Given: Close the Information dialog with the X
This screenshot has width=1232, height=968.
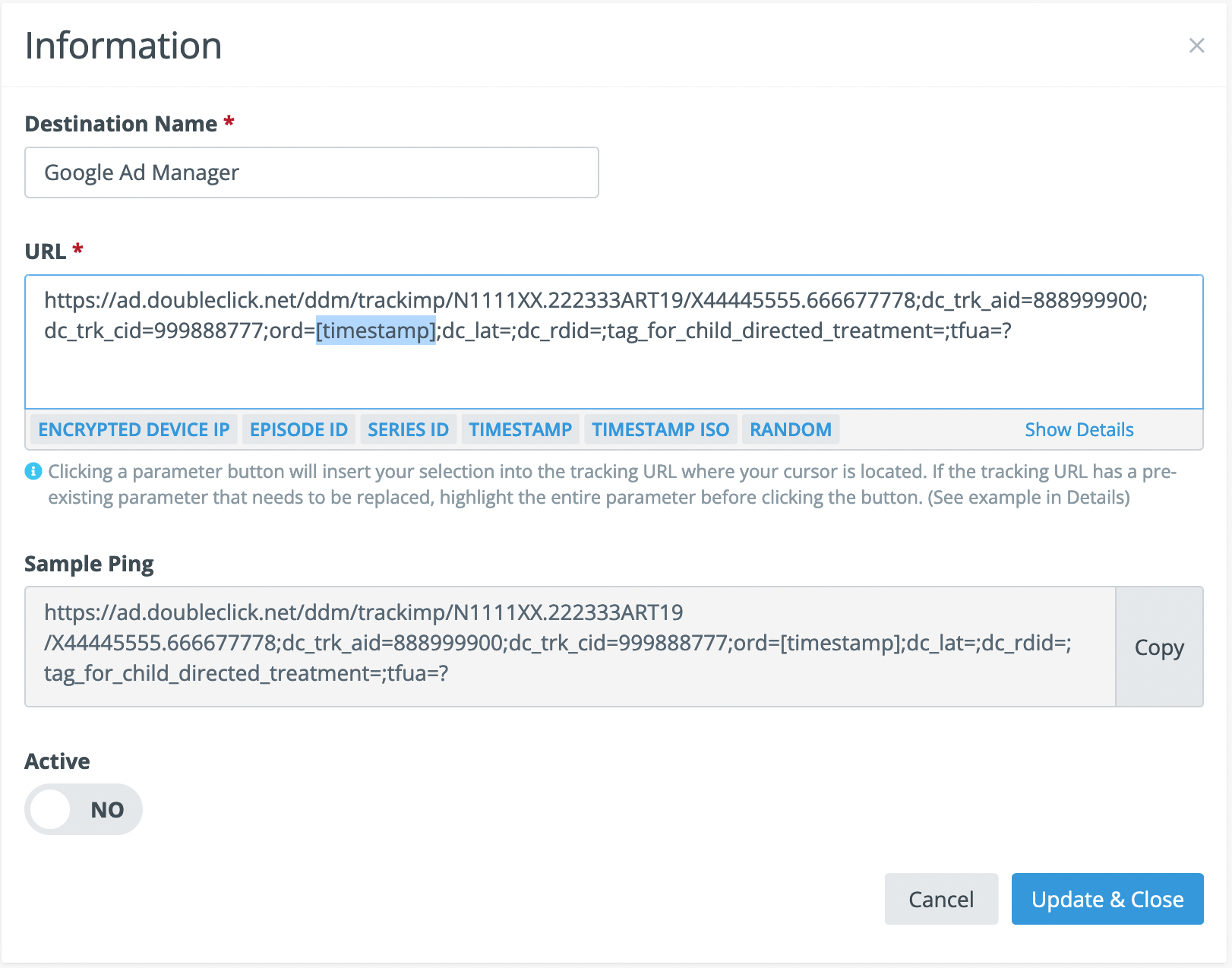Looking at the screenshot, I should [x=1196, y=46].
